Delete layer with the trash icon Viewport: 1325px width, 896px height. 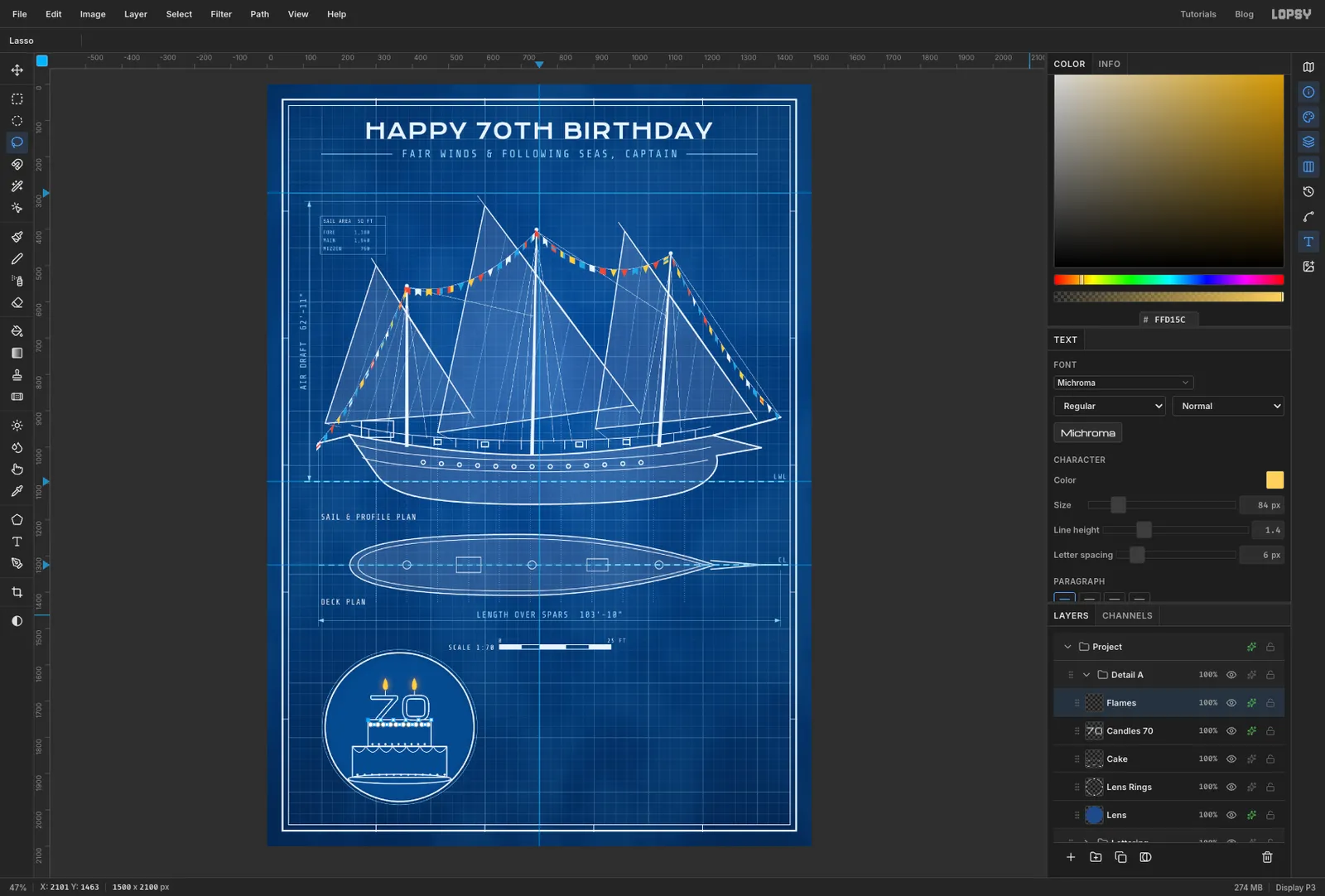[x=1267, y=857]
